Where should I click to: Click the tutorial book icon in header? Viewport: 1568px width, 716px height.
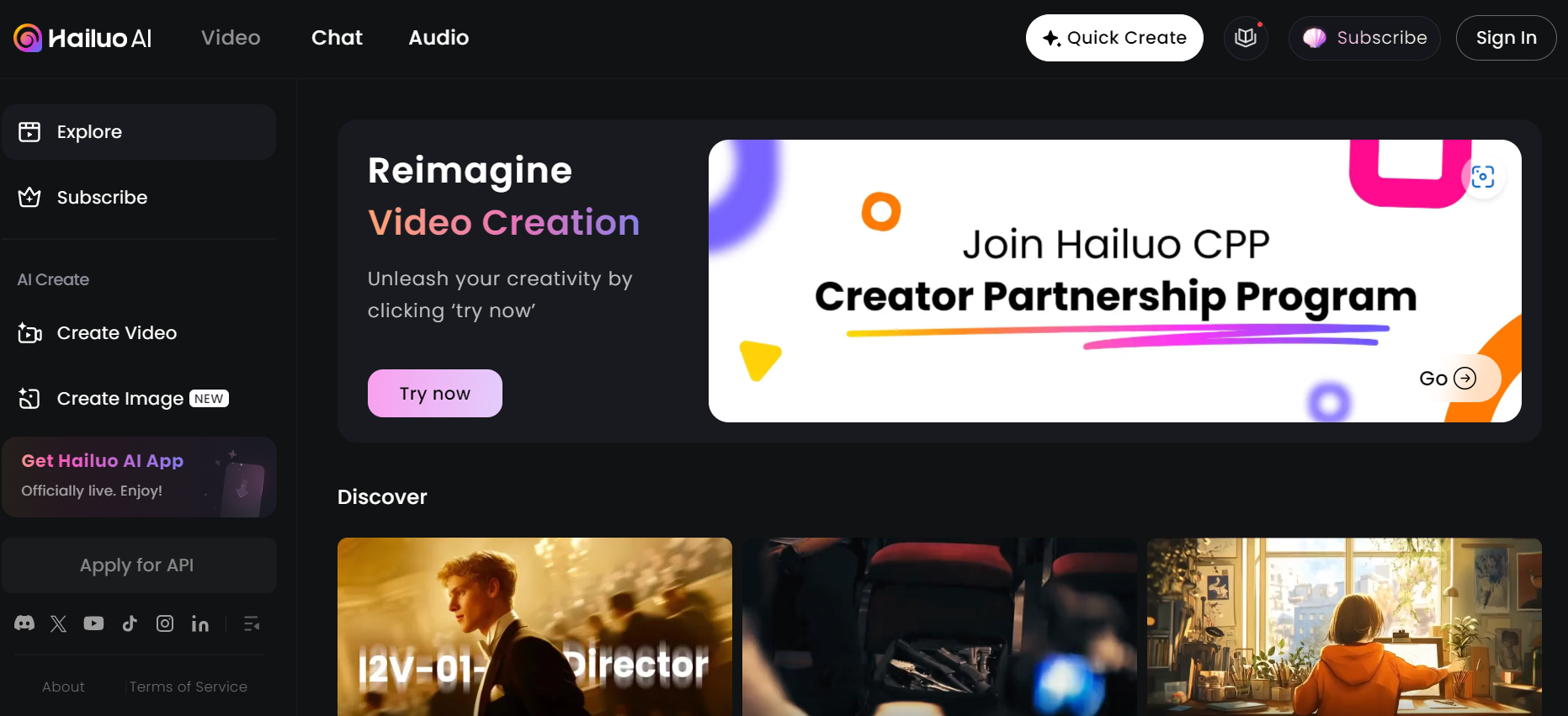point(1246,38)
